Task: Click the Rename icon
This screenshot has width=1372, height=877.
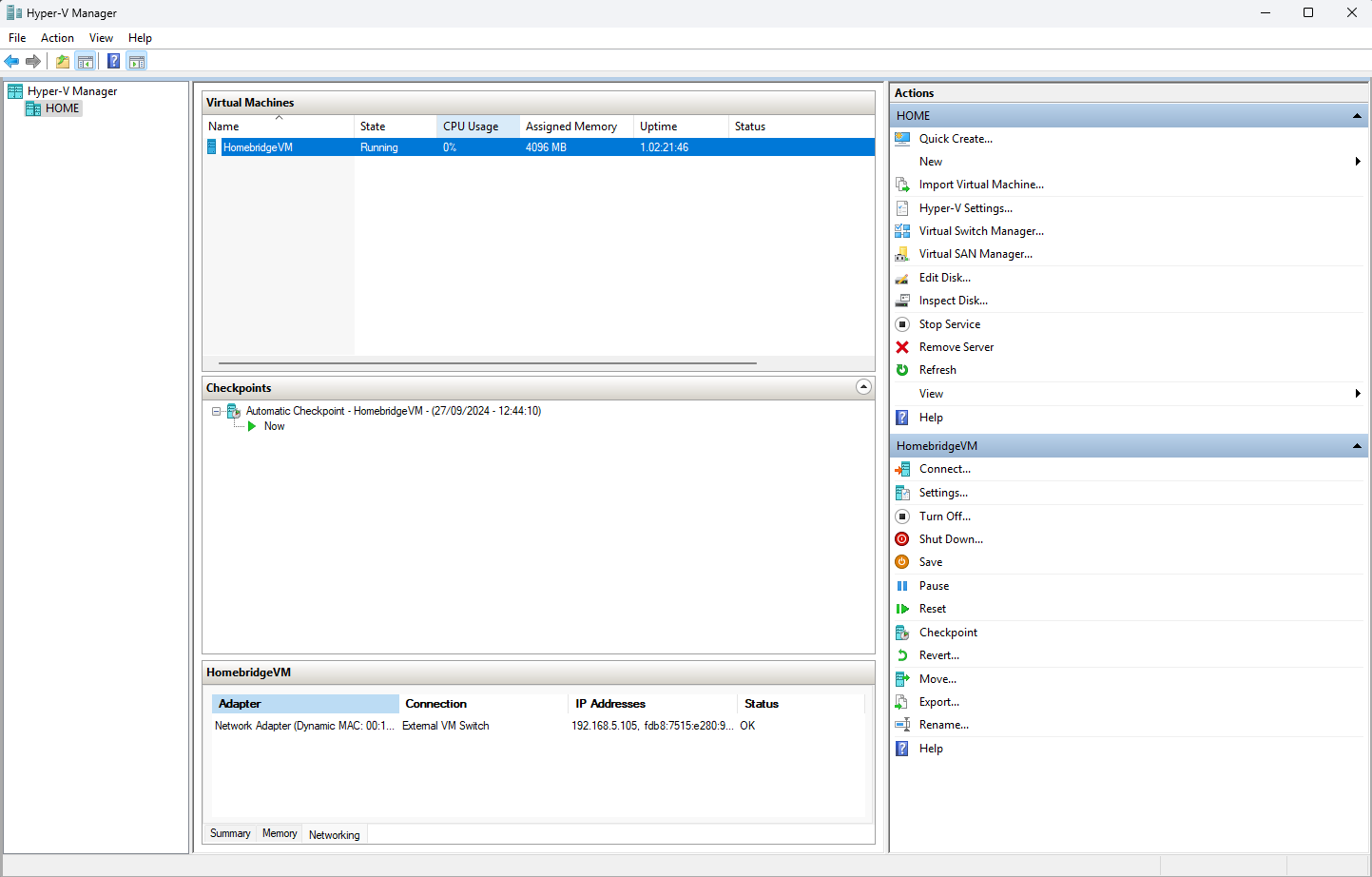Action: click(902, 725)
